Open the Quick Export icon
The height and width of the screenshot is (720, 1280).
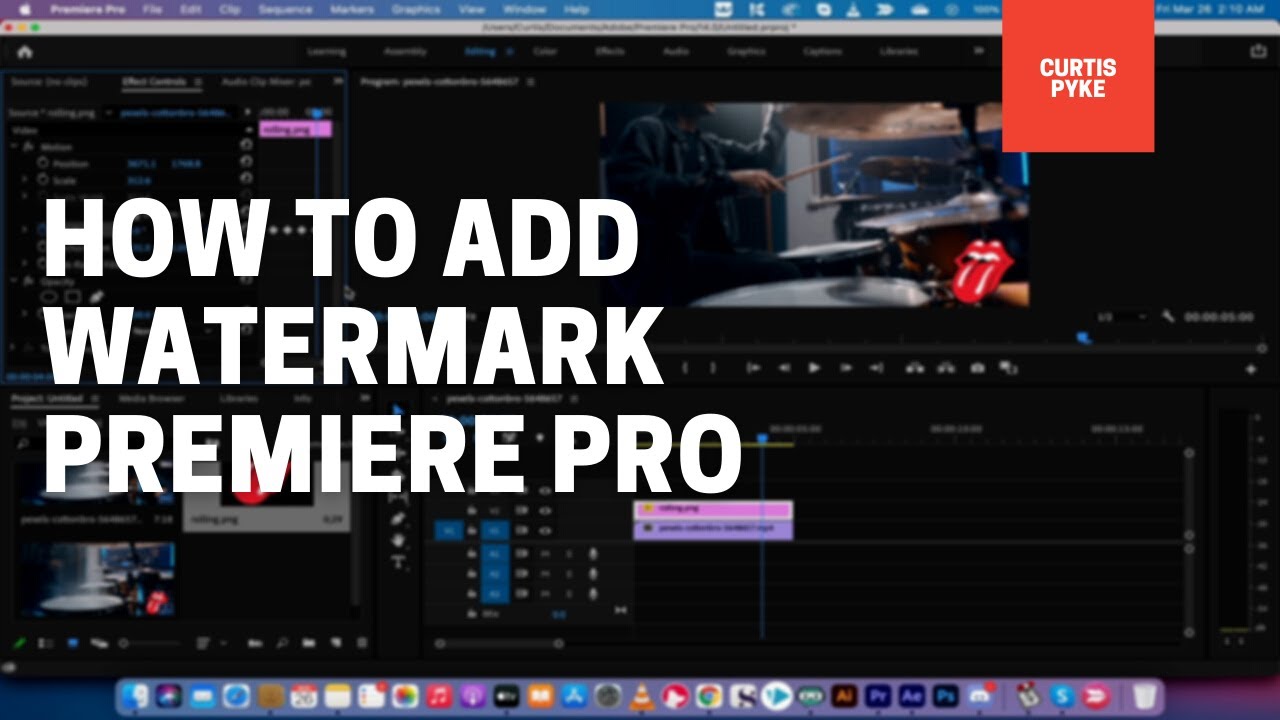tap(1258, 51)
